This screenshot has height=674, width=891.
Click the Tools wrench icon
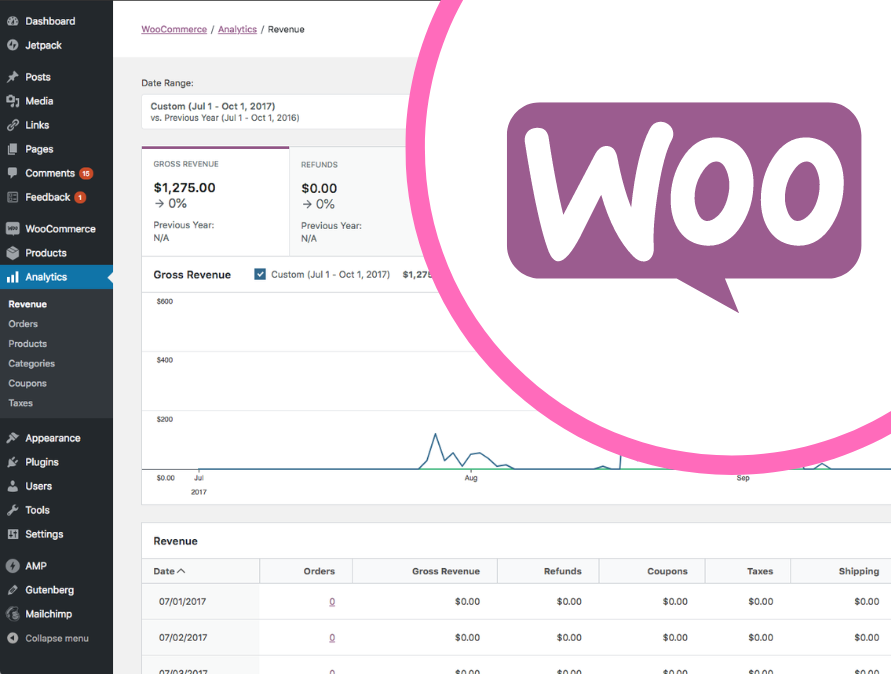pos(13,510)
